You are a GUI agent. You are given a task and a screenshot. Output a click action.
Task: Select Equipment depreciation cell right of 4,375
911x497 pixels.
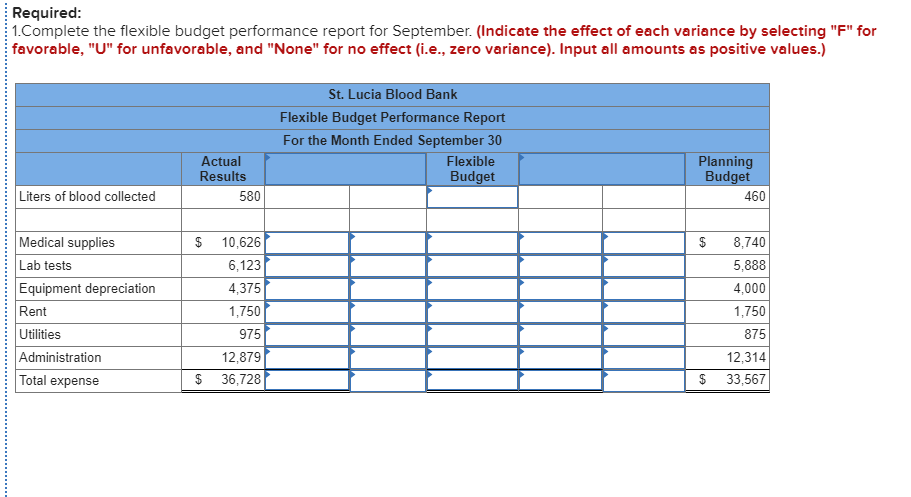(307, 289)
